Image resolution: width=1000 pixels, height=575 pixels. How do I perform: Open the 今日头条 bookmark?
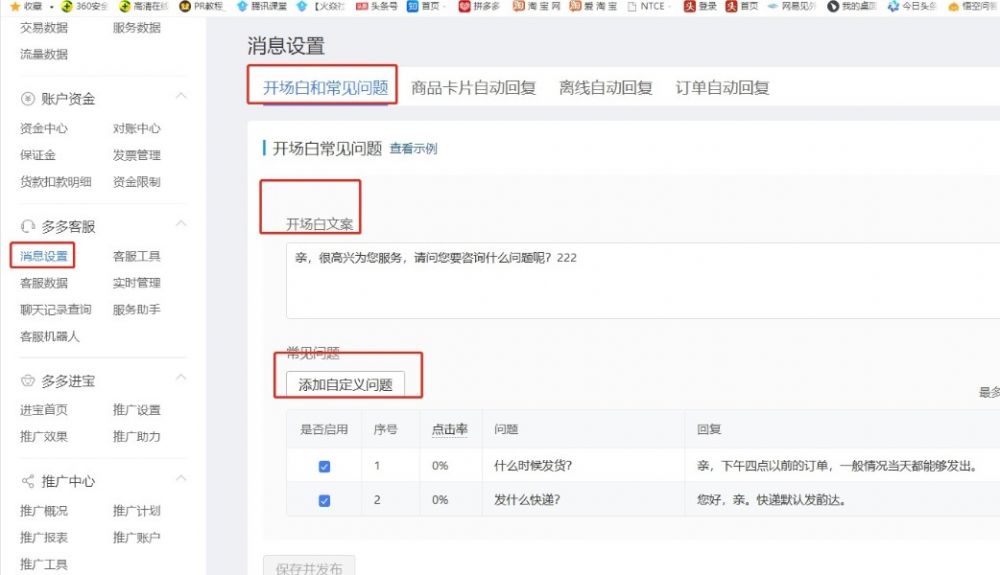[912, 6]
